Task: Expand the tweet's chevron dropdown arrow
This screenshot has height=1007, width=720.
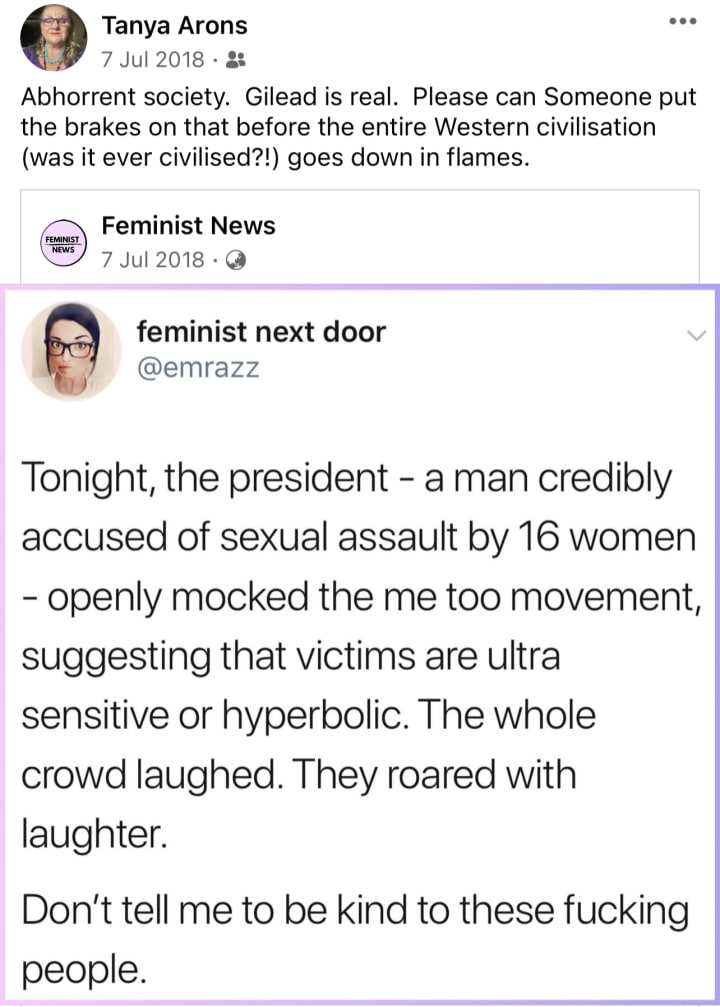Action: [x=697, y=339]
